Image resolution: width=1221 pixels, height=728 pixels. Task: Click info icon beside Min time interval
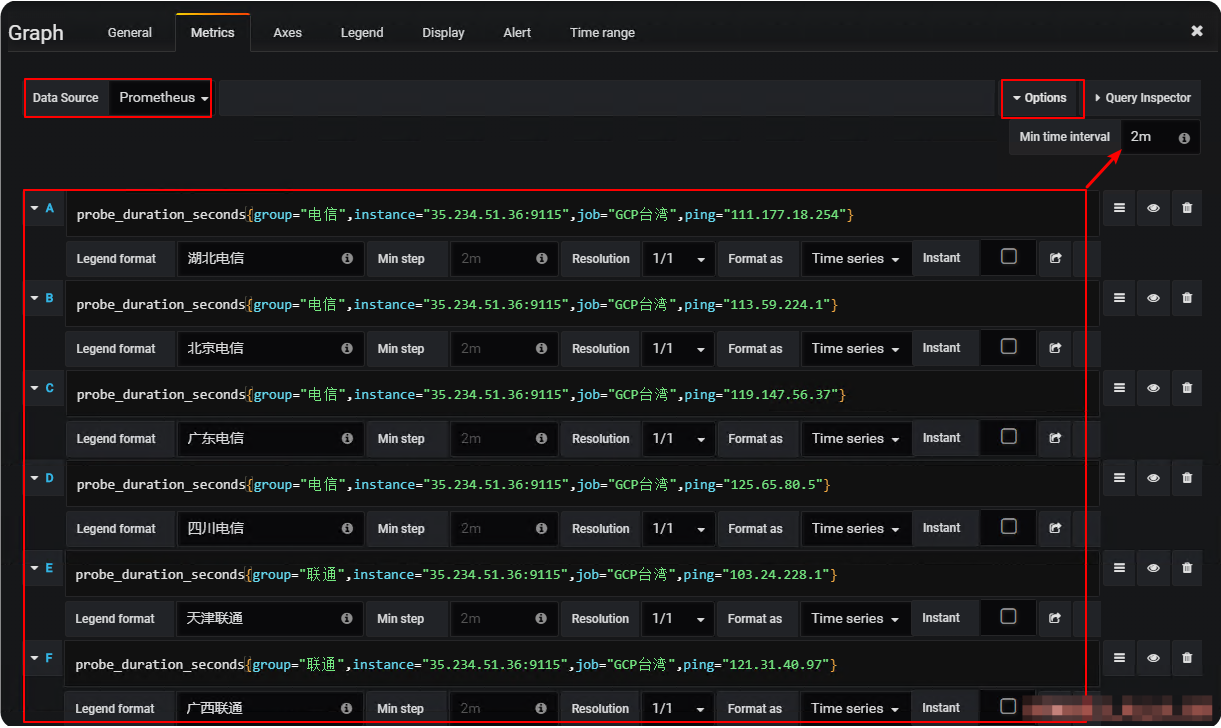tap(1184, 138)
